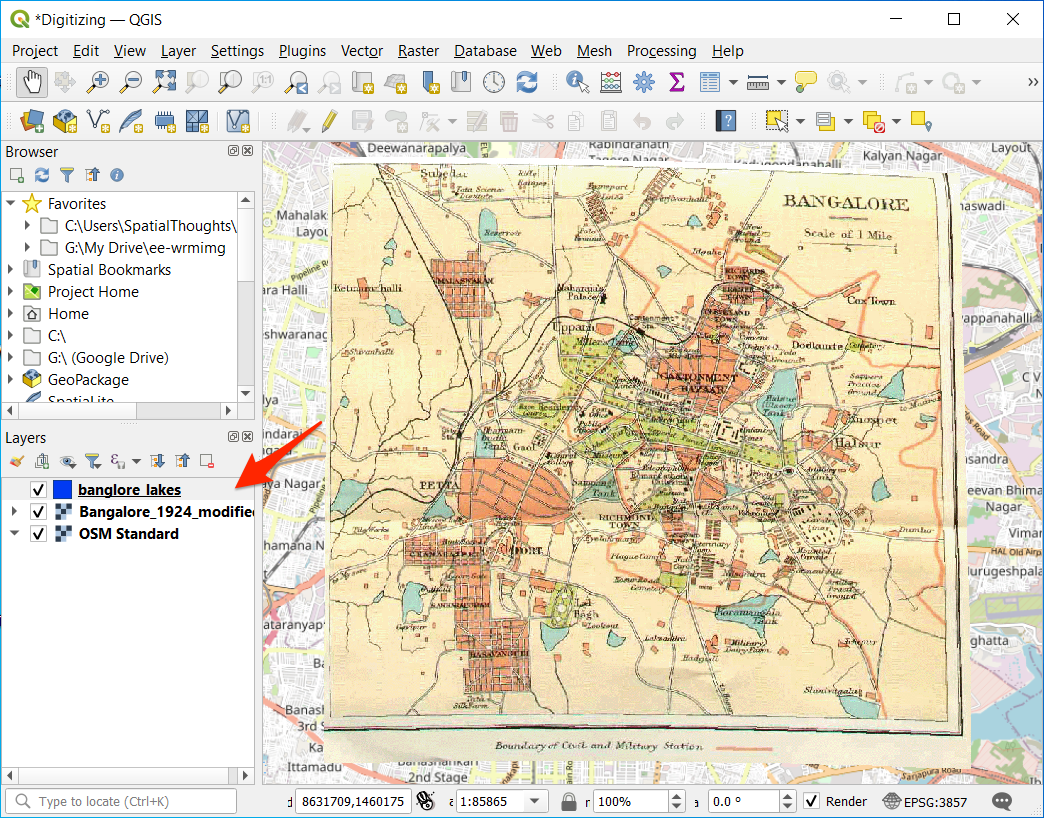Click the Select Features by area icon

coord(776,121)
